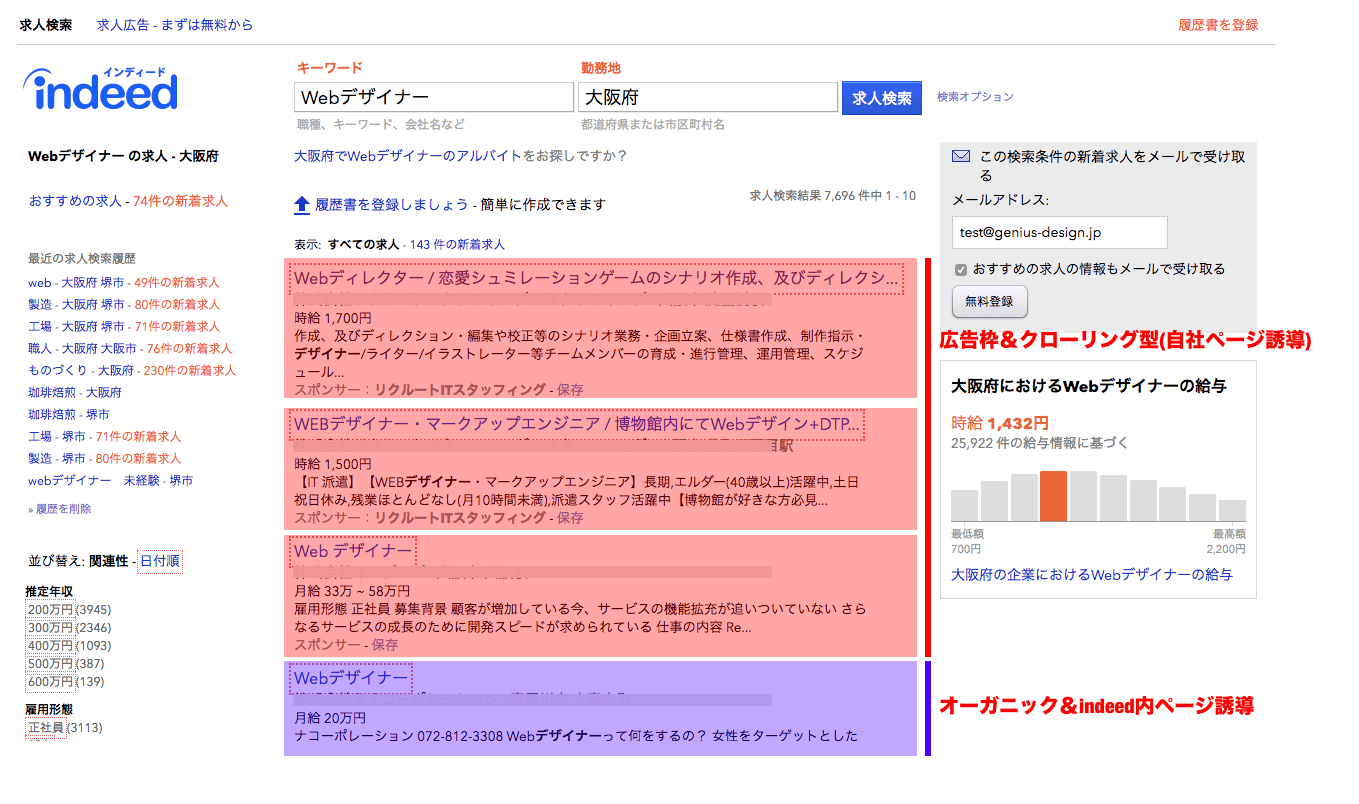
Task: Filter by estimated salary 300万円
Action: [x=50, y=628]
